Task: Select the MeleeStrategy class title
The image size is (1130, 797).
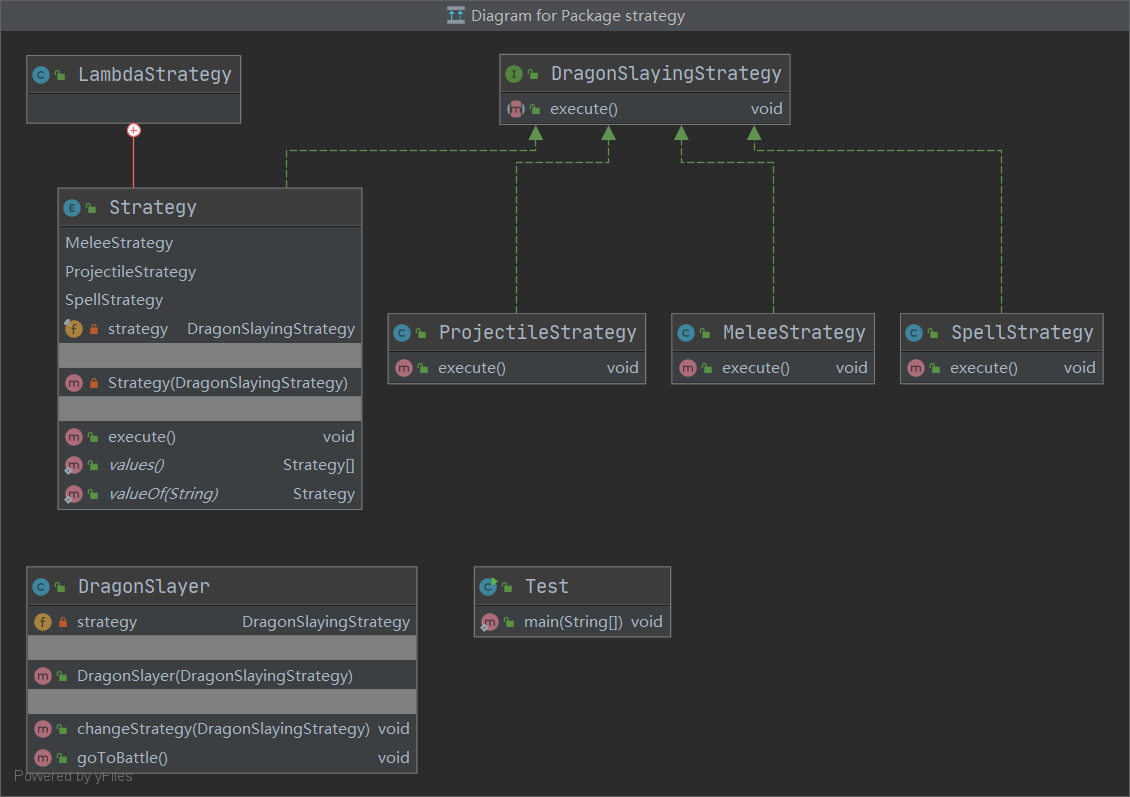Action: point(794,332)
